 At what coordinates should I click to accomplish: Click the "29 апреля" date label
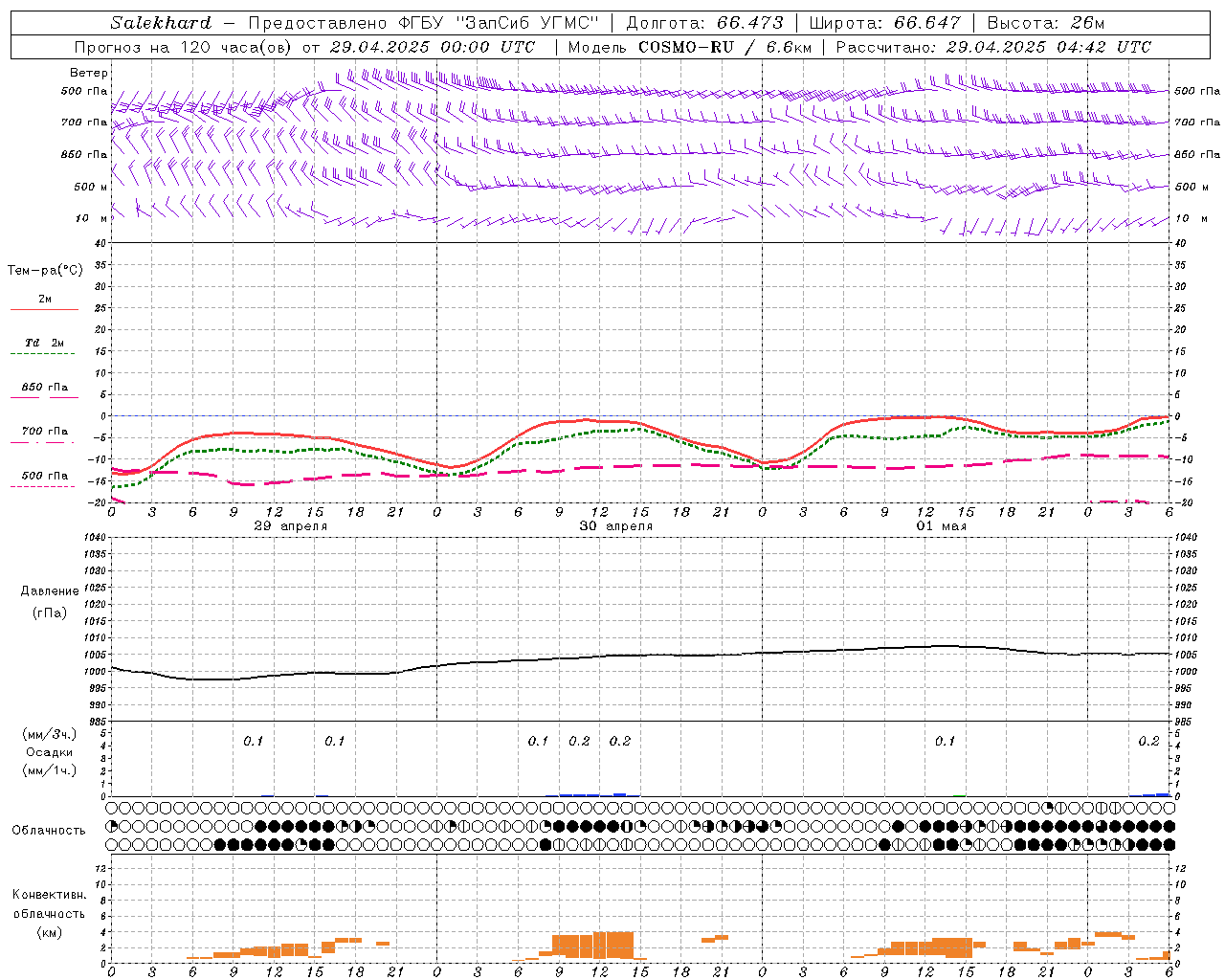[x=291, y=526]
